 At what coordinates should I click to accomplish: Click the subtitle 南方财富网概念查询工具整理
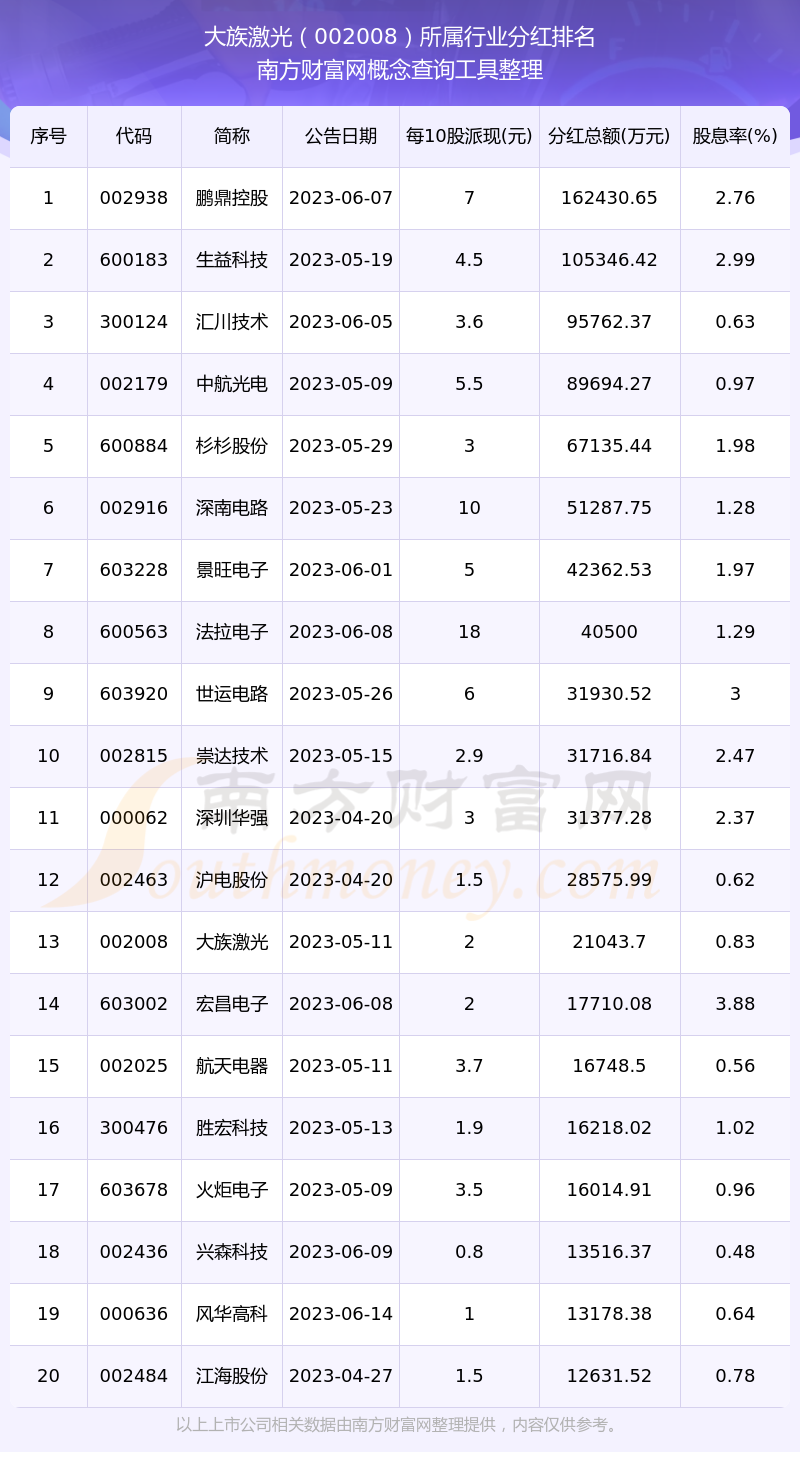coord(400,70)
